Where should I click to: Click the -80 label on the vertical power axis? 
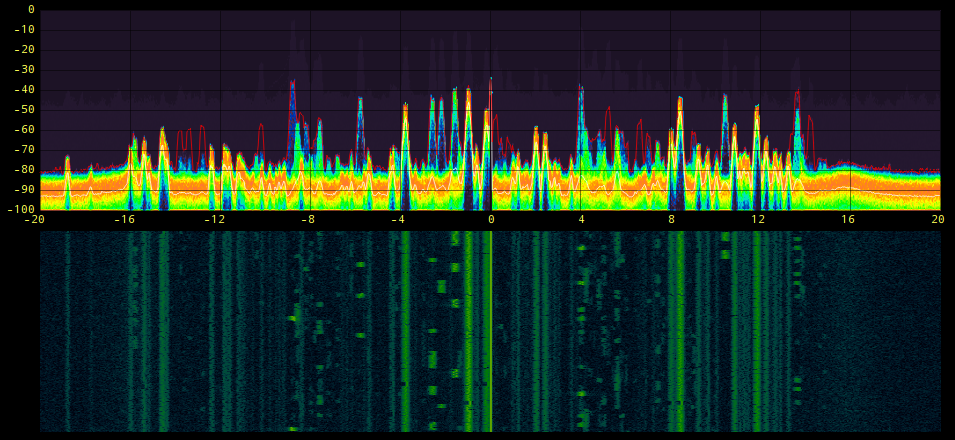pos(26,170)
